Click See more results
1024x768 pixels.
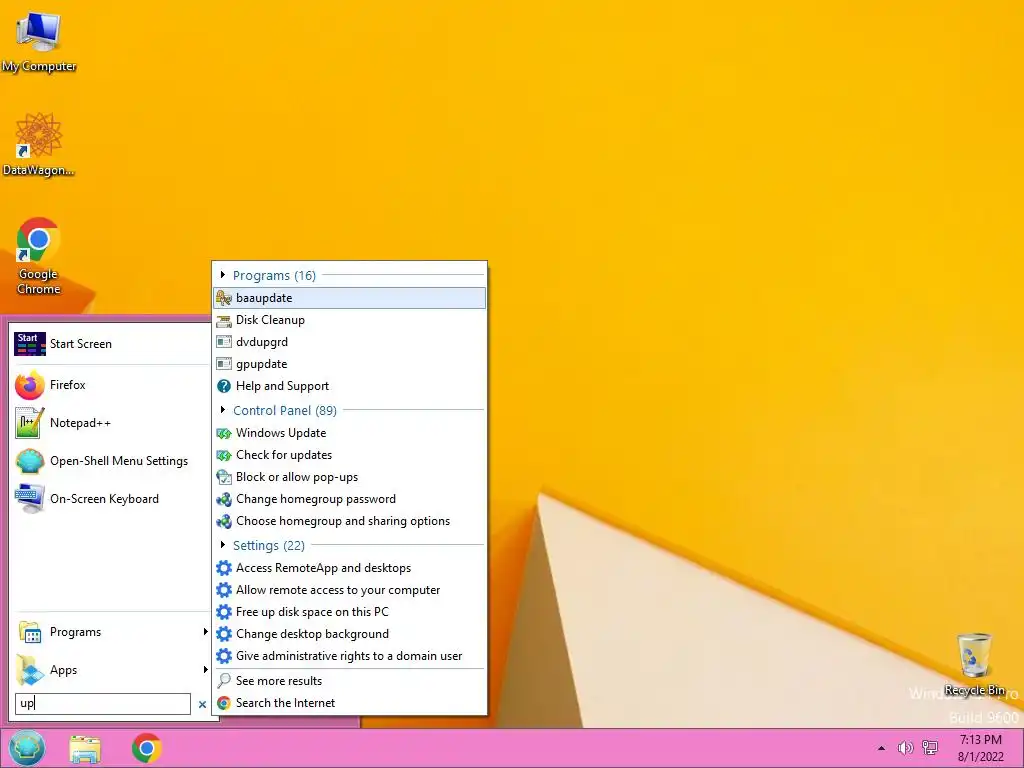click(x=349, y=680)
